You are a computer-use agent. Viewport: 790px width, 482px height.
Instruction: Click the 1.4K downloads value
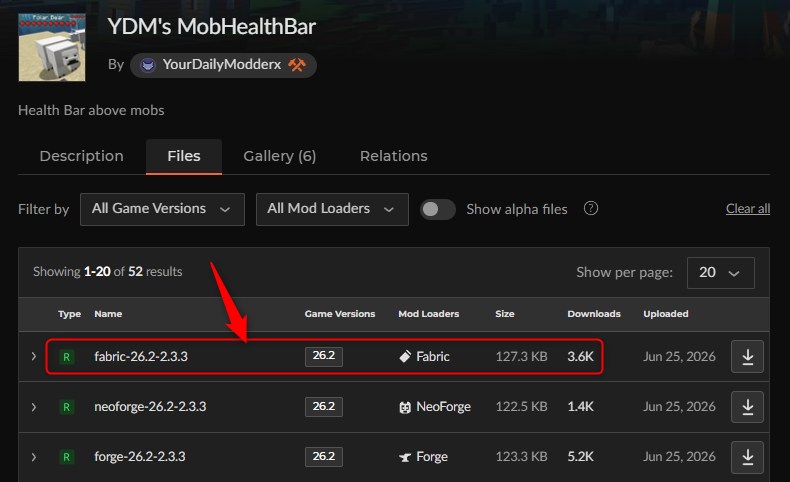[580, 406]
